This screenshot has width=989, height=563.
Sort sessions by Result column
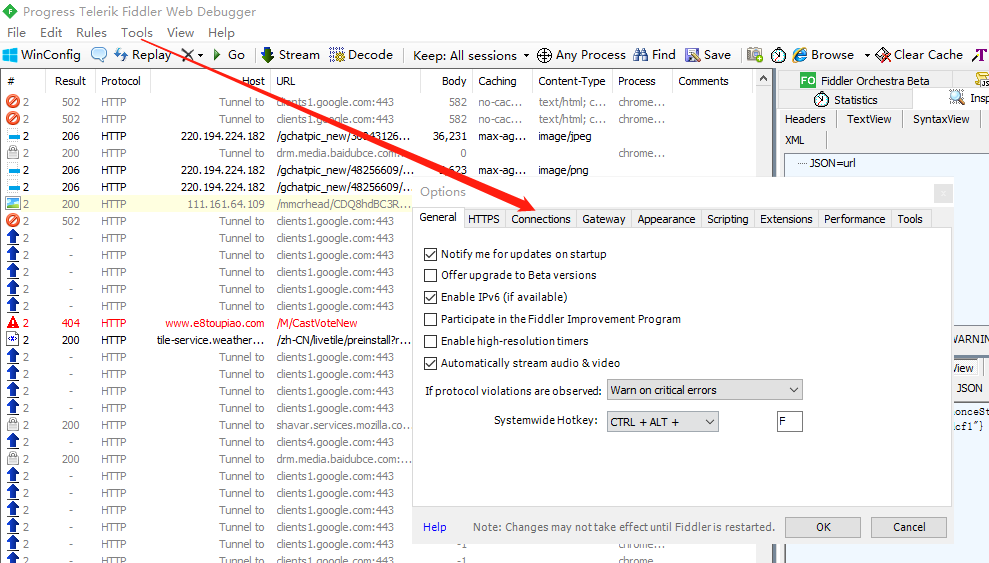click(70, 81)
